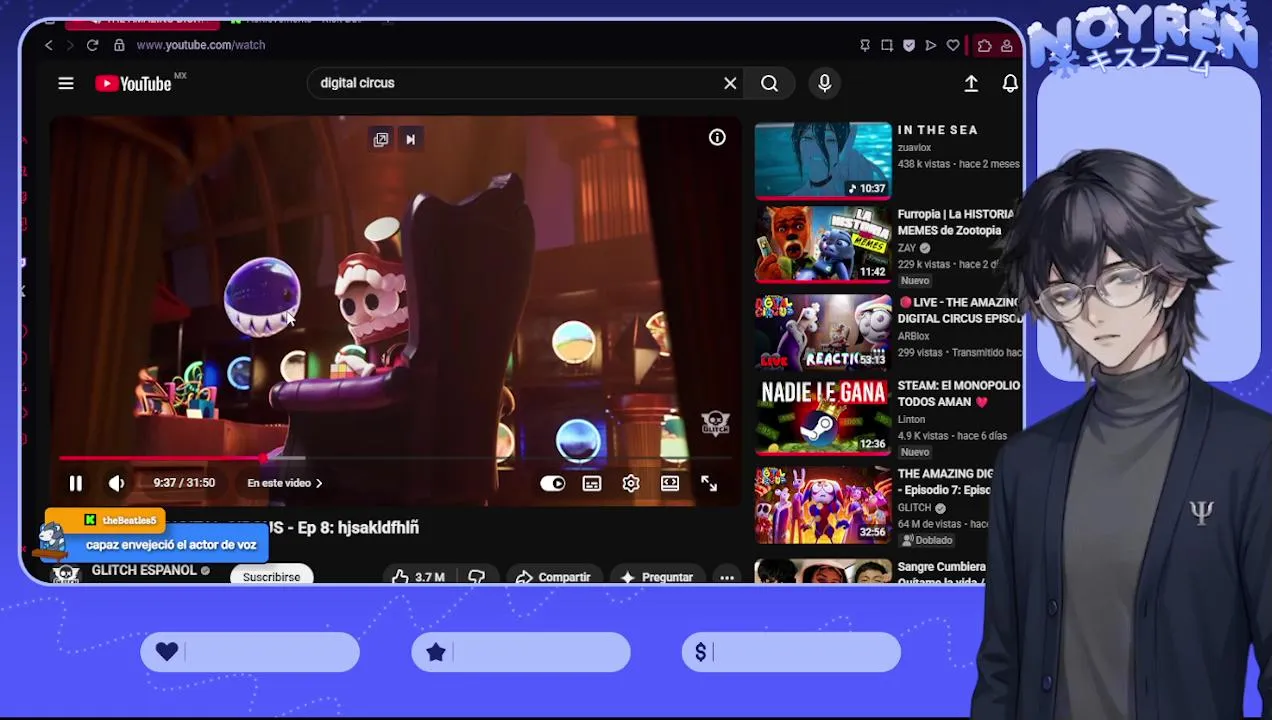
Task: Click the zuaviox channel name
Action: 914,148
